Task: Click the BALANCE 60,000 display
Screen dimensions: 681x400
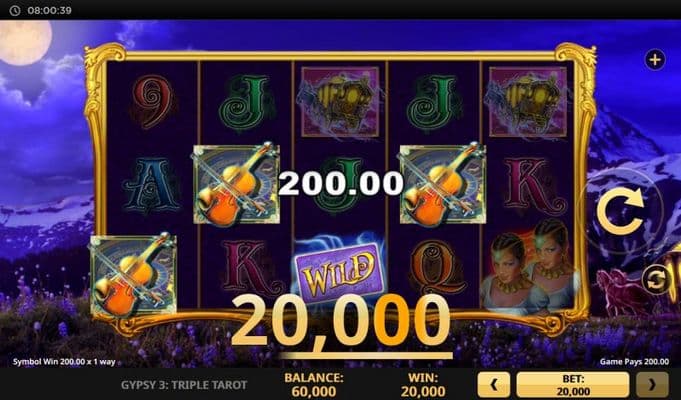Action: coord(314,384)
